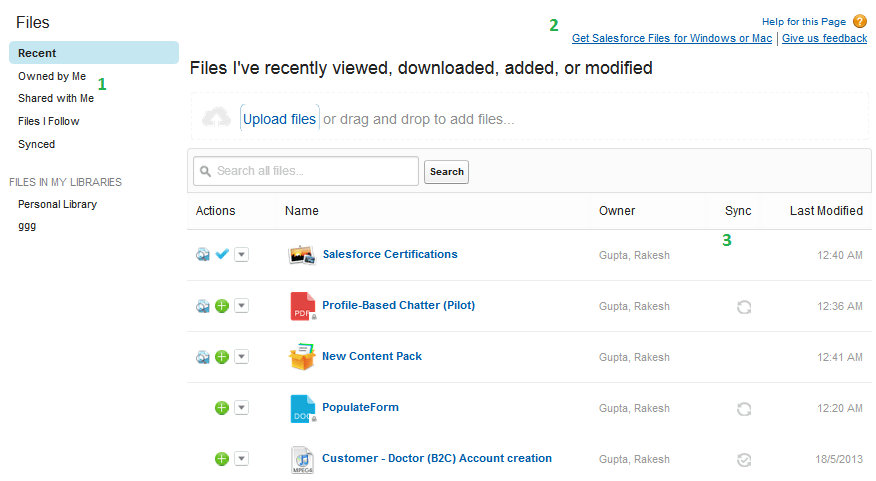Screen dimensions: 876x481
Task: Click the cloud upload icon
Action: (216, 118)
